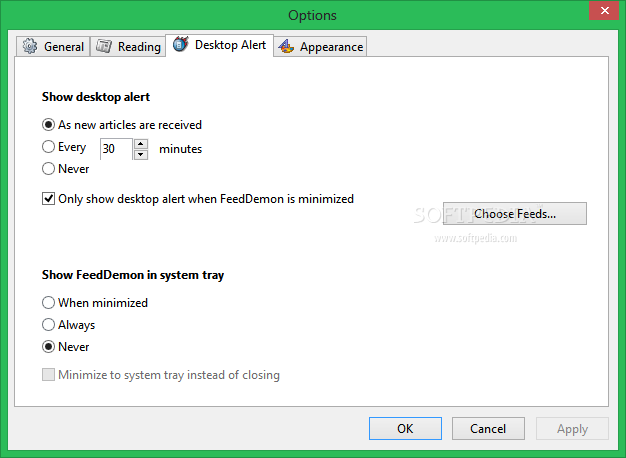
Task: Confirm settings with OK button
Action: click(x=405, y=428)
